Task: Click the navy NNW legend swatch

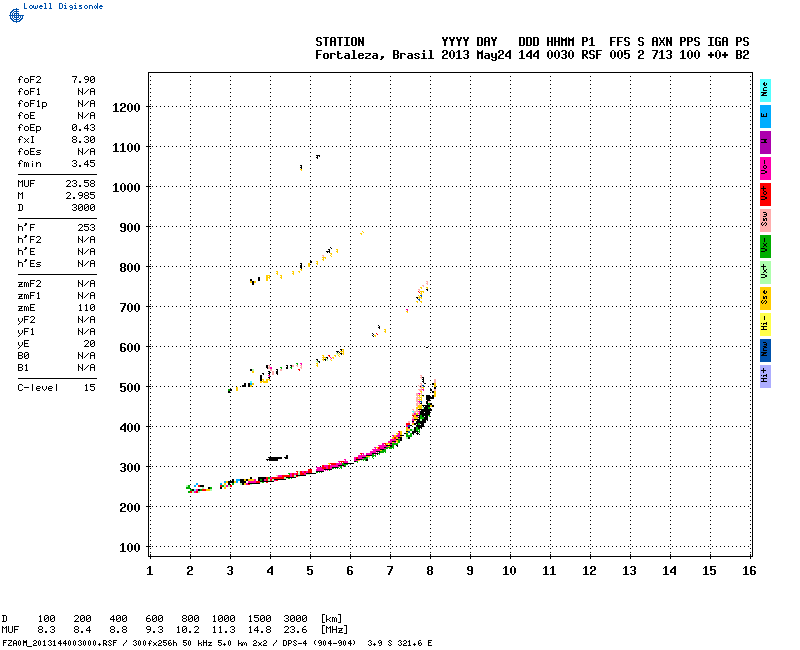Action: [765, 351]
